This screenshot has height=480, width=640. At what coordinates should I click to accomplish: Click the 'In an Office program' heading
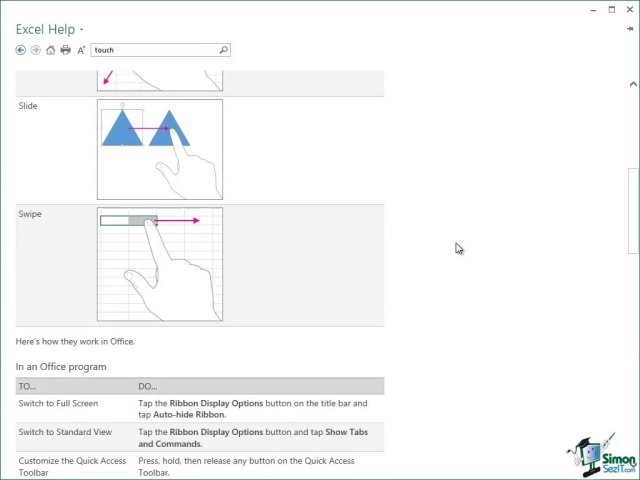pos(61,367)
